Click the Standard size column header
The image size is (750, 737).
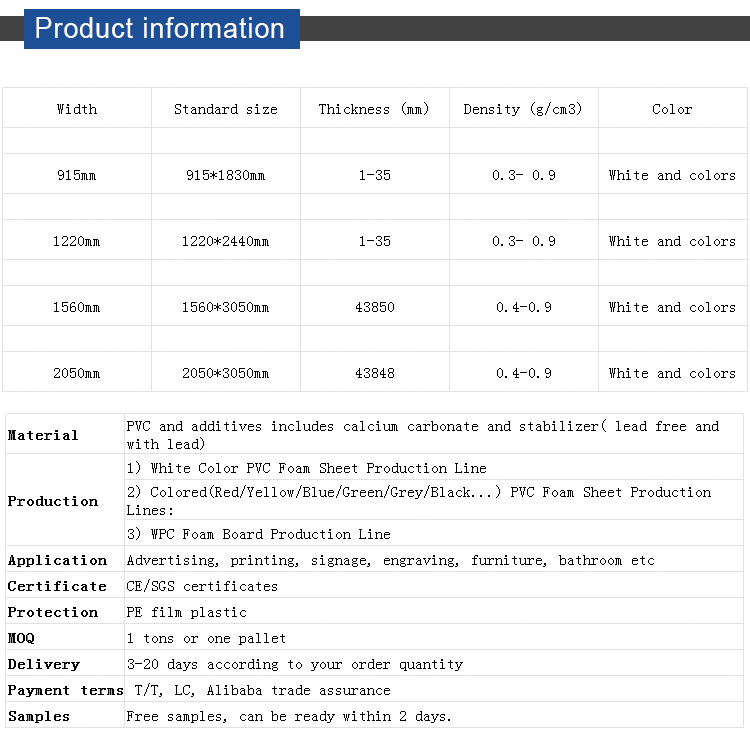pos(226,109)
